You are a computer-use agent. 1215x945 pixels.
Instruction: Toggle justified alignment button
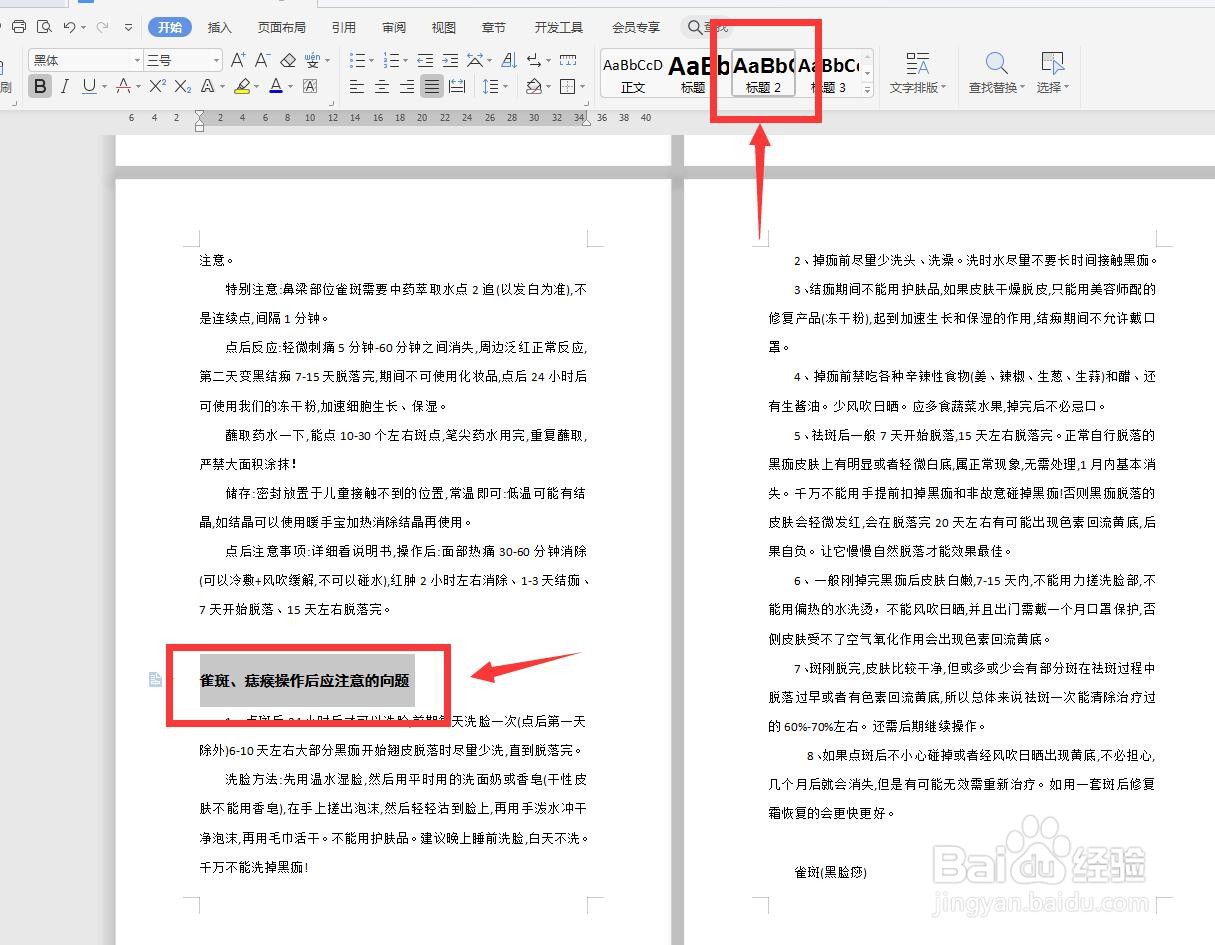click(432, 87)
